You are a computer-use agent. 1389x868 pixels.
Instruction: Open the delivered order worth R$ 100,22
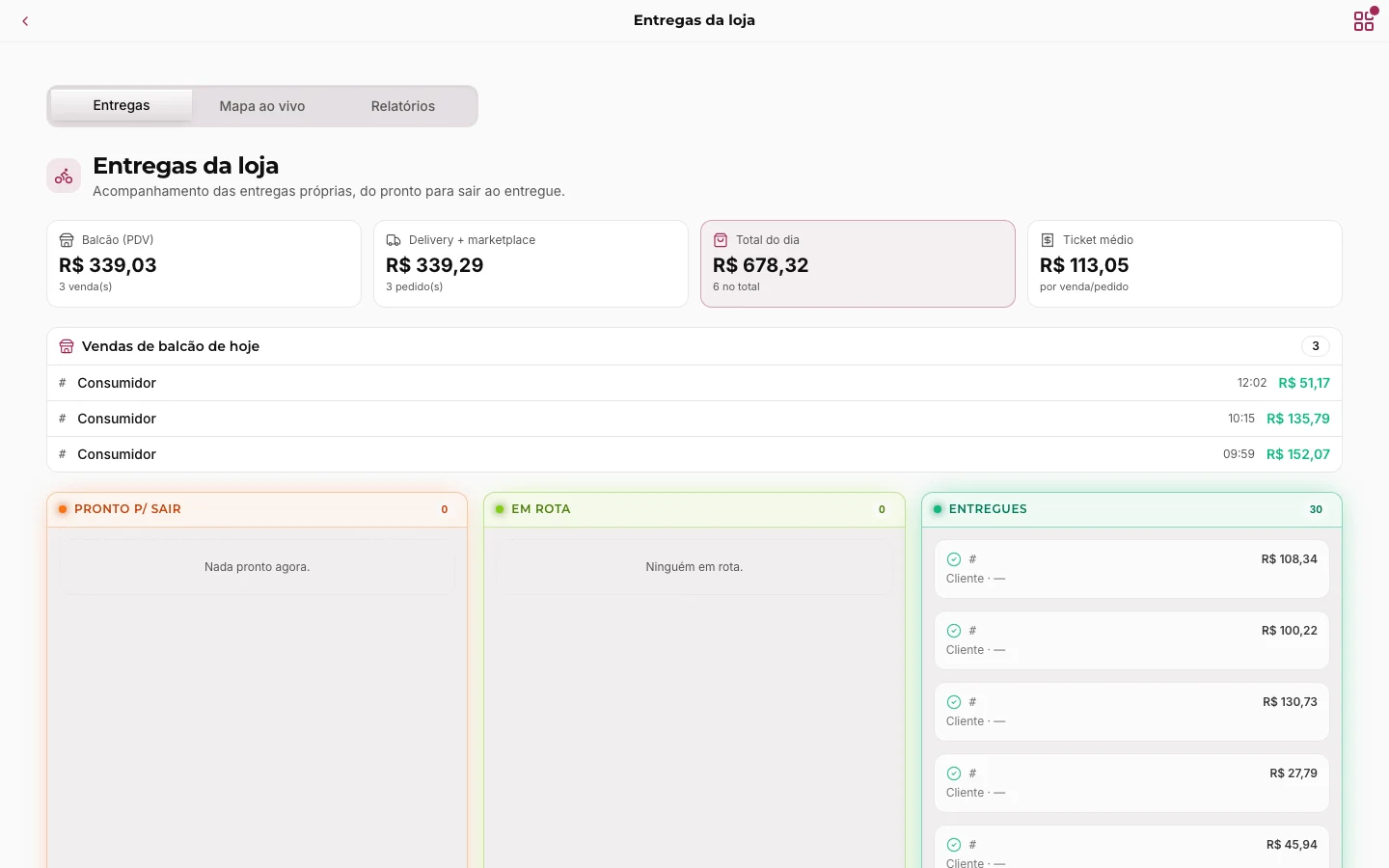click(1131, 640)
